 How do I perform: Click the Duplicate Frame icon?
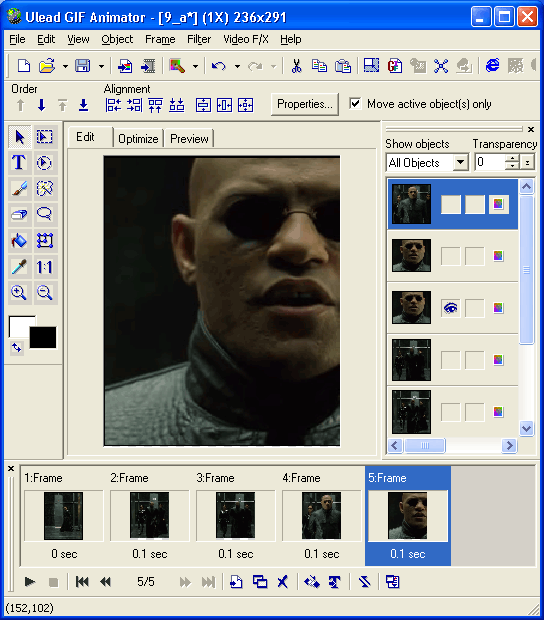tap(259, 582)
